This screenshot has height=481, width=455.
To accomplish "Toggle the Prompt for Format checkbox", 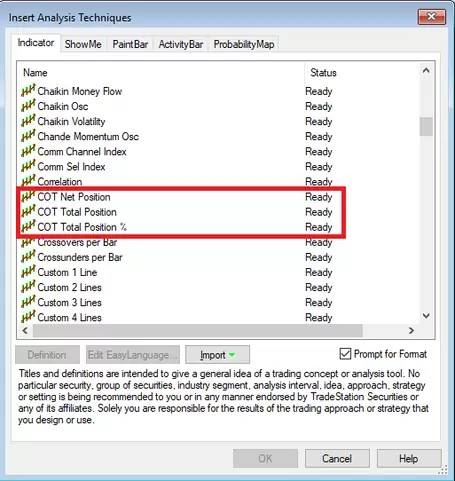I will point(345,354).
